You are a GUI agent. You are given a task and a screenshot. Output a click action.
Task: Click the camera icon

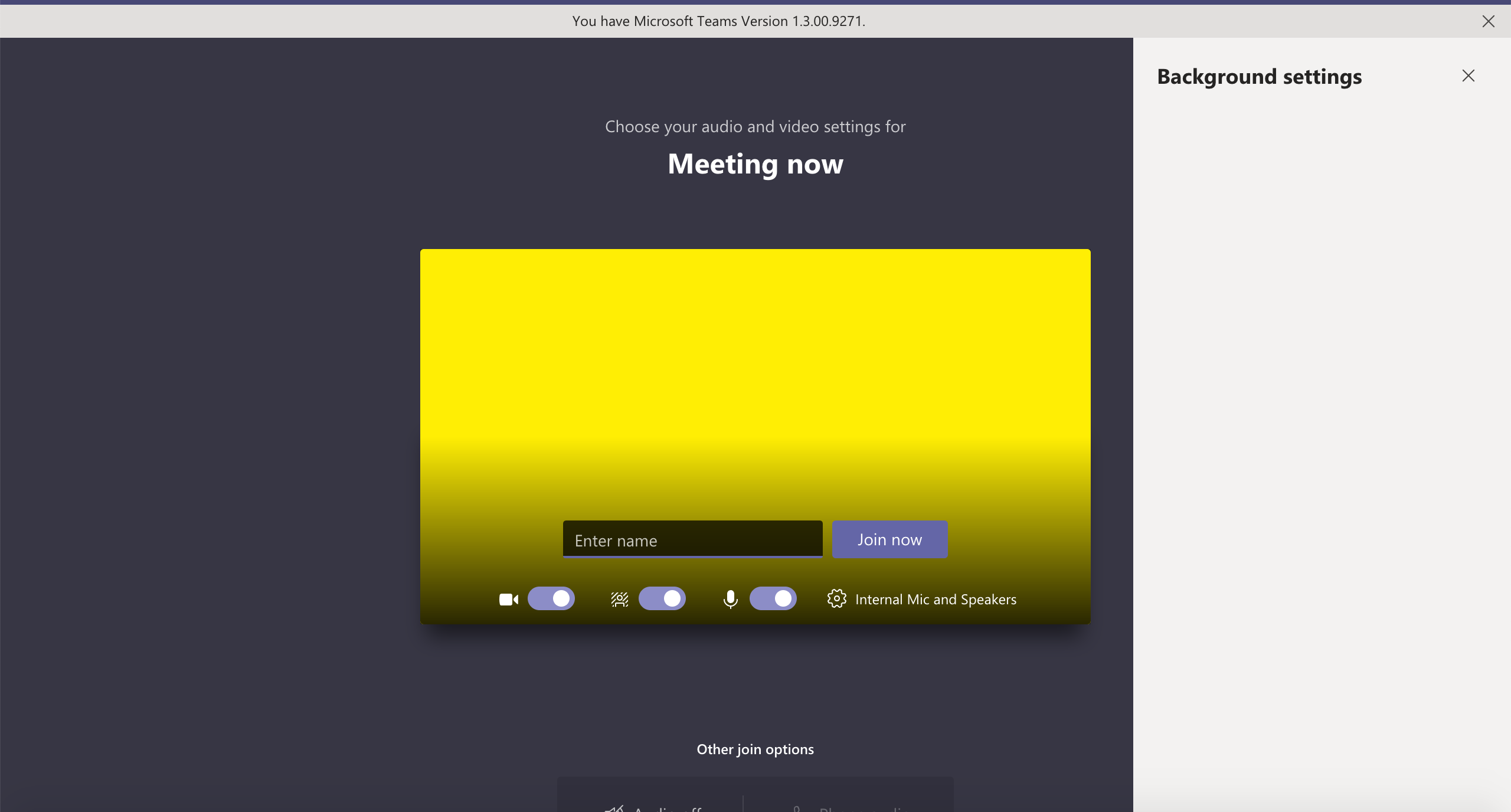click(509, 599)
